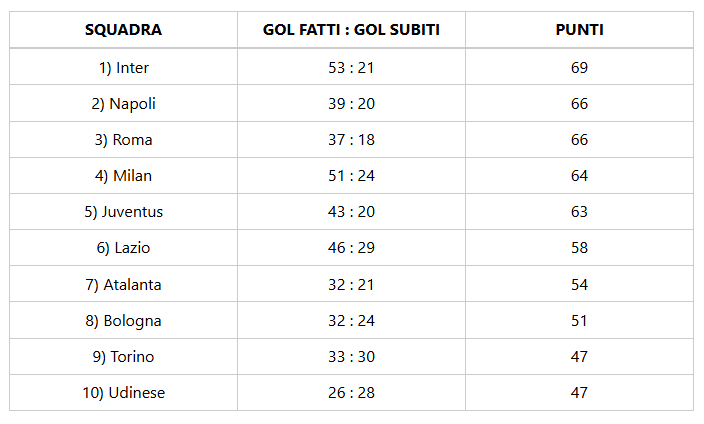Click the SQUADRA column header
The width and height of the screenshot is (704, 424).
click(123, 30)
